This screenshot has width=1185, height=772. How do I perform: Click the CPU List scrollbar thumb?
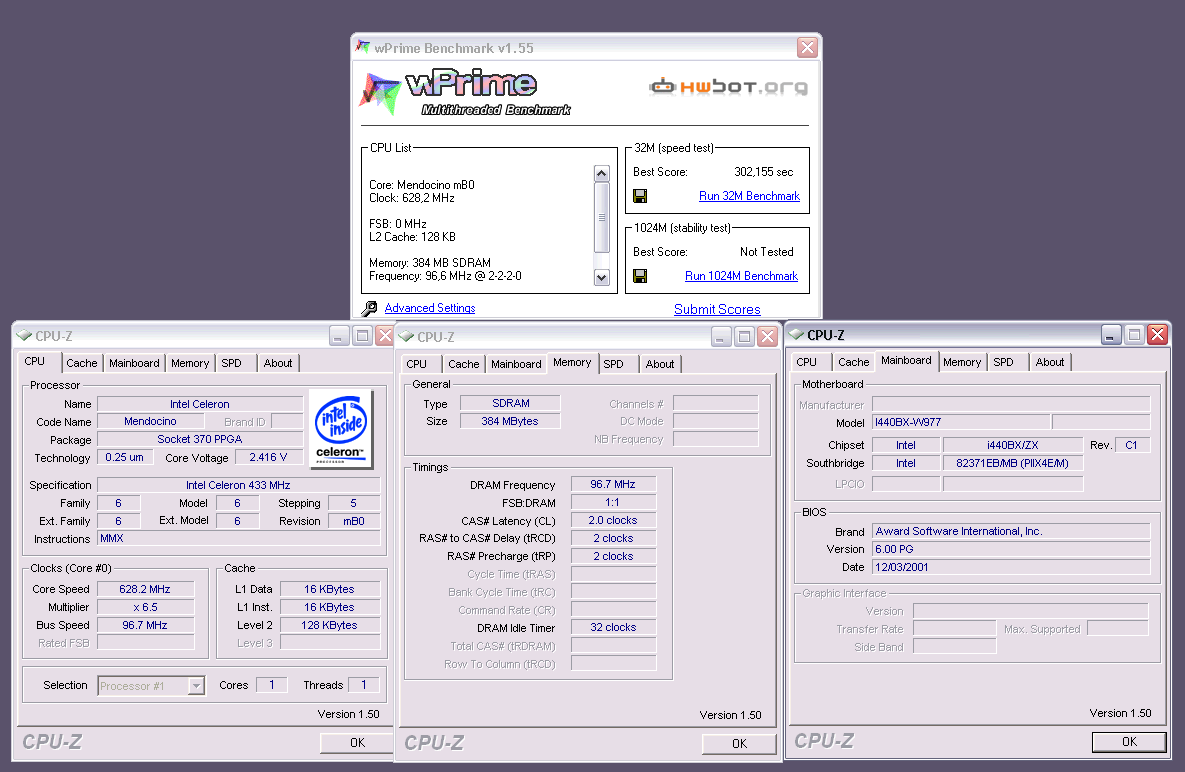point(602,218)
